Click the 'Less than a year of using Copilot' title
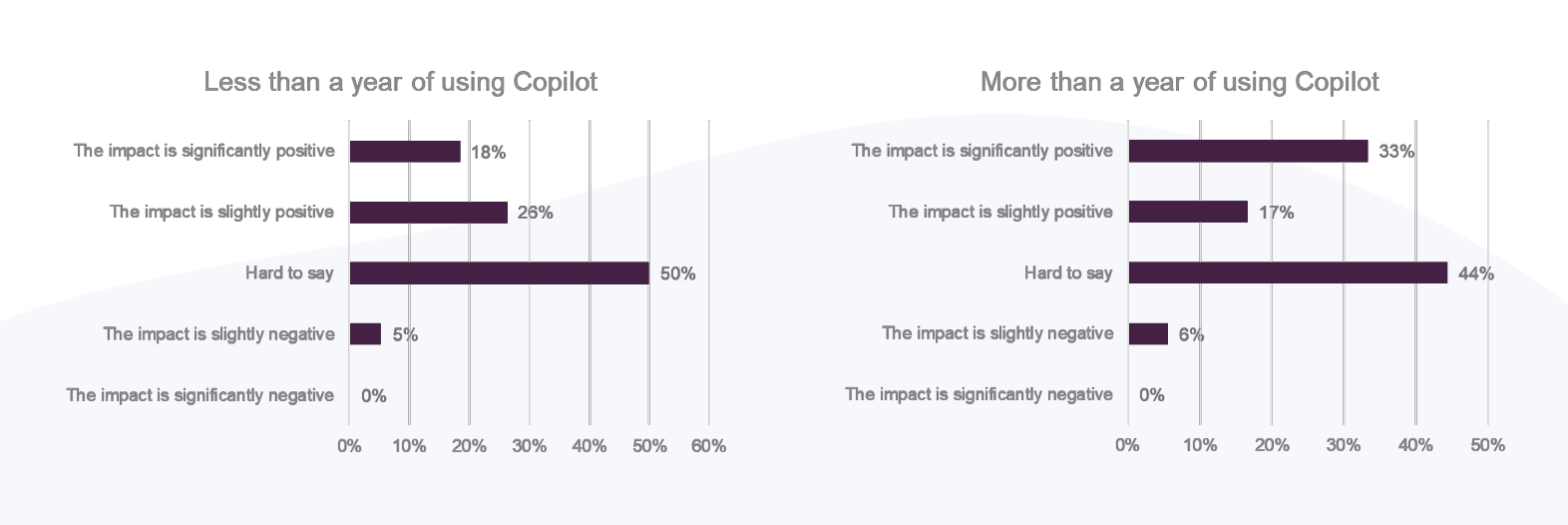The width and height of the screenshot is (1568, 525). (400, 82)
